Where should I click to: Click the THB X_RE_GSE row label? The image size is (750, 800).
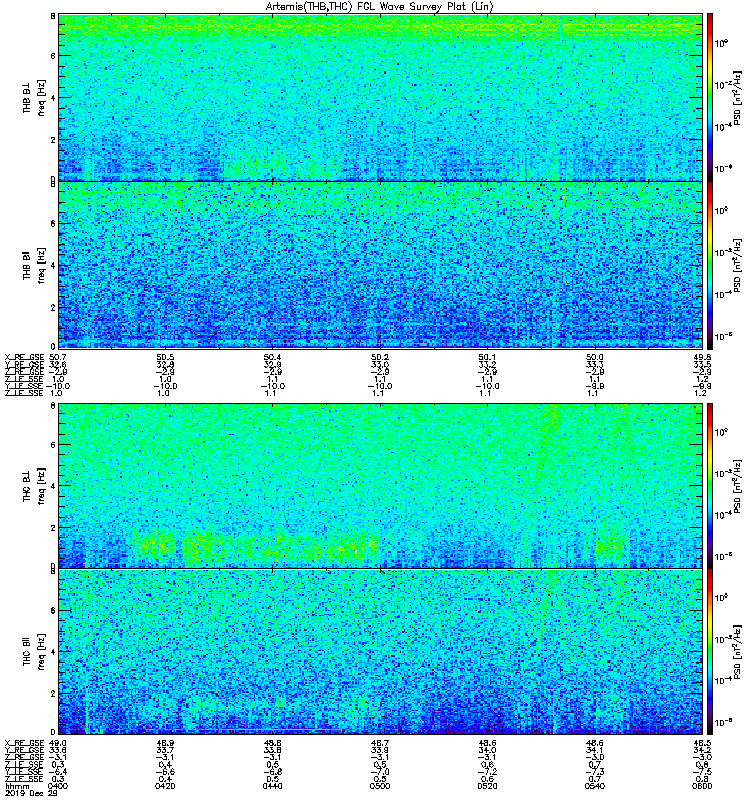(x=24, y=358)
